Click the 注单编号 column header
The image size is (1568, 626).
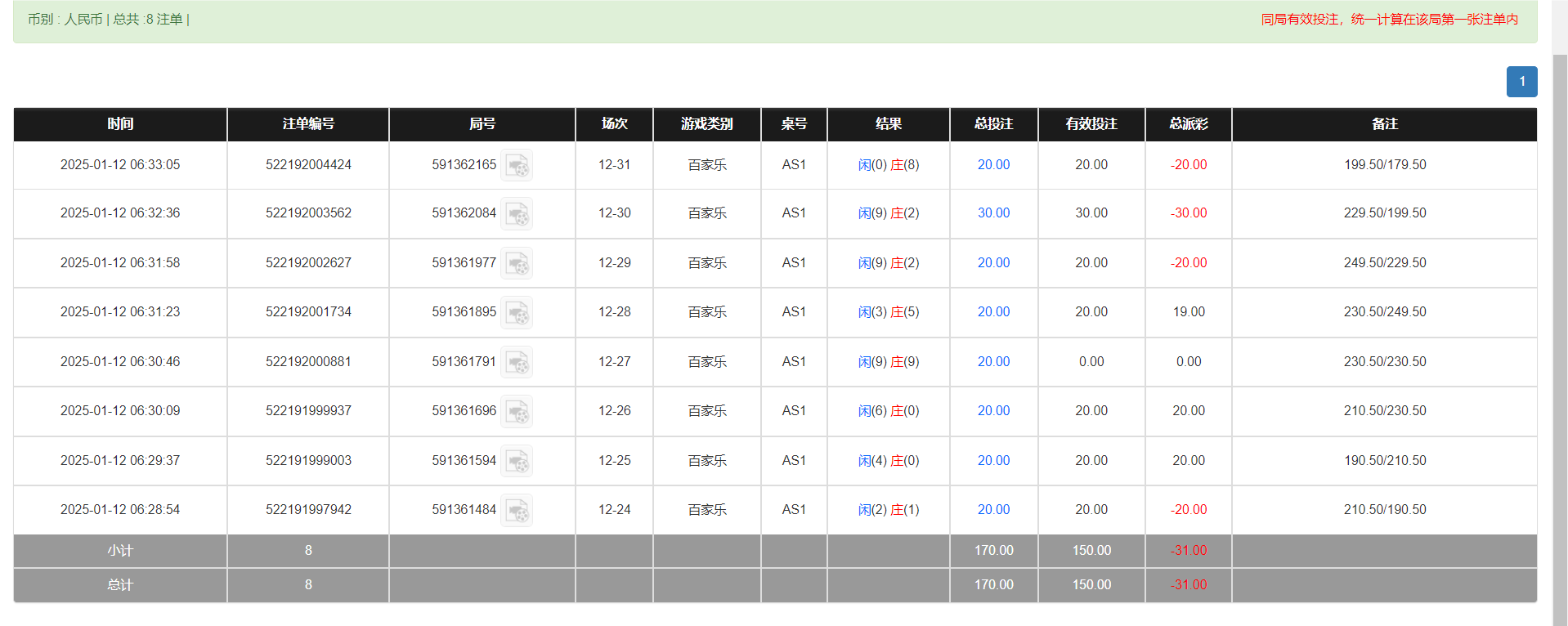click(x=308, y=124)
